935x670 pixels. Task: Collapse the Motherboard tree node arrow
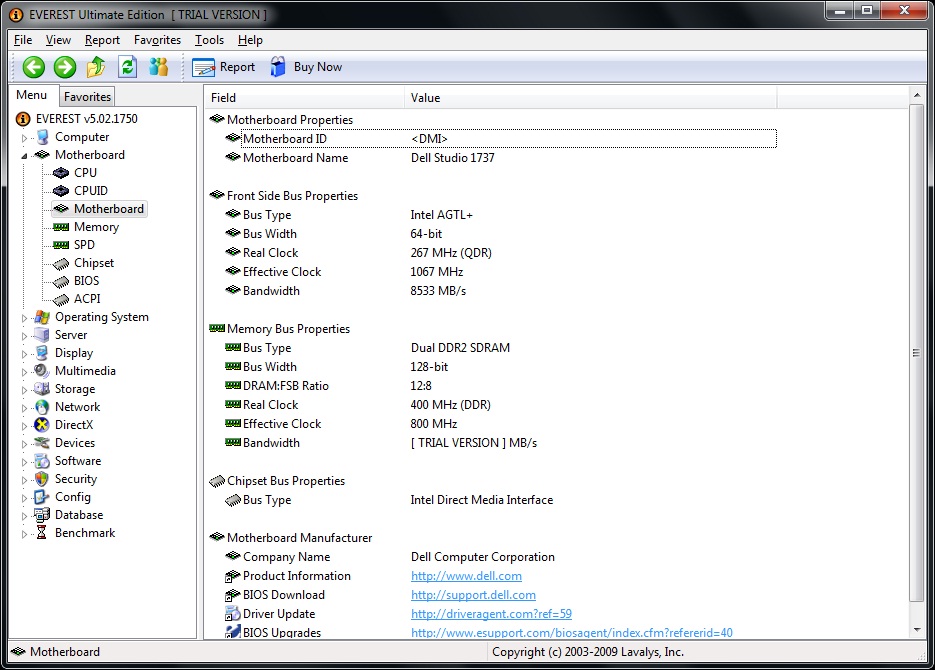click(24, 156)
